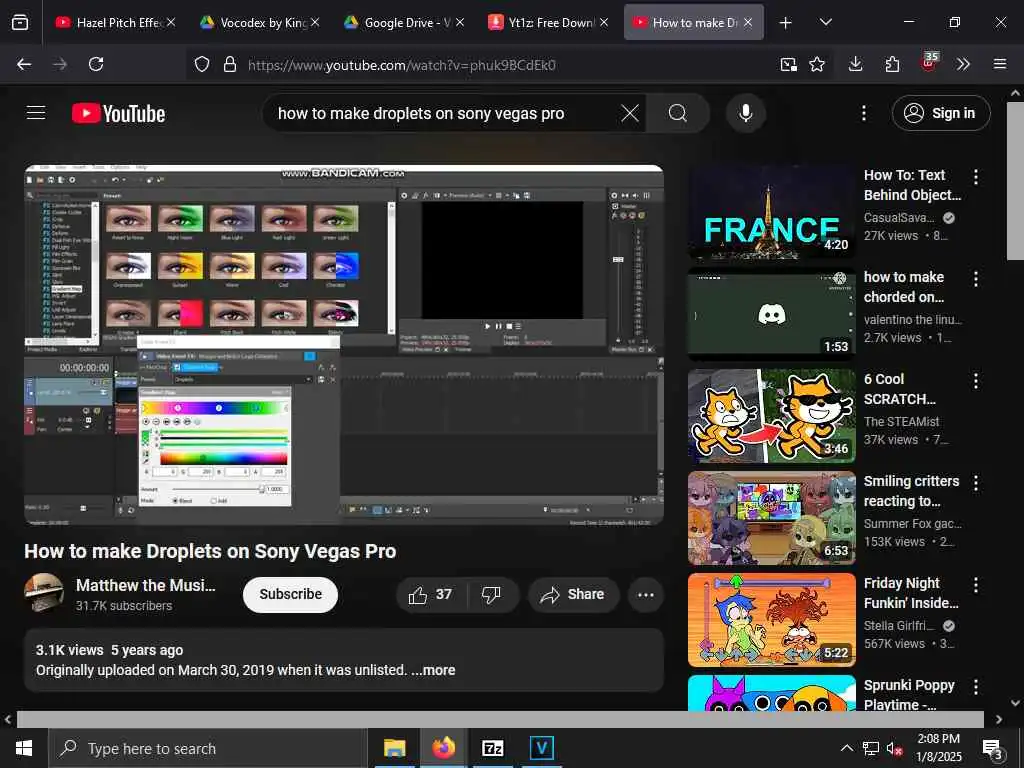Open the Vegas Pro taskbar icon
This screenshot has height=768, width=1024.
point(541,748)
